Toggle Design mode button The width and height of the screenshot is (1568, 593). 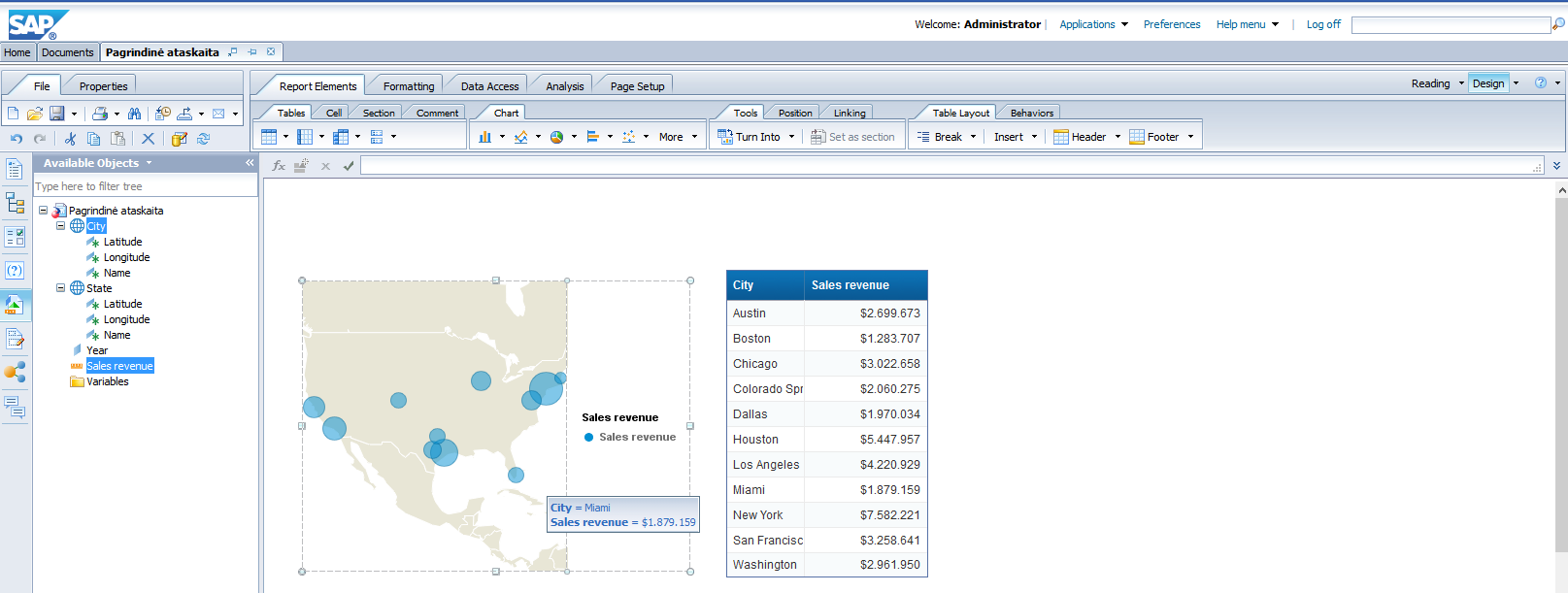[1487, 83]
